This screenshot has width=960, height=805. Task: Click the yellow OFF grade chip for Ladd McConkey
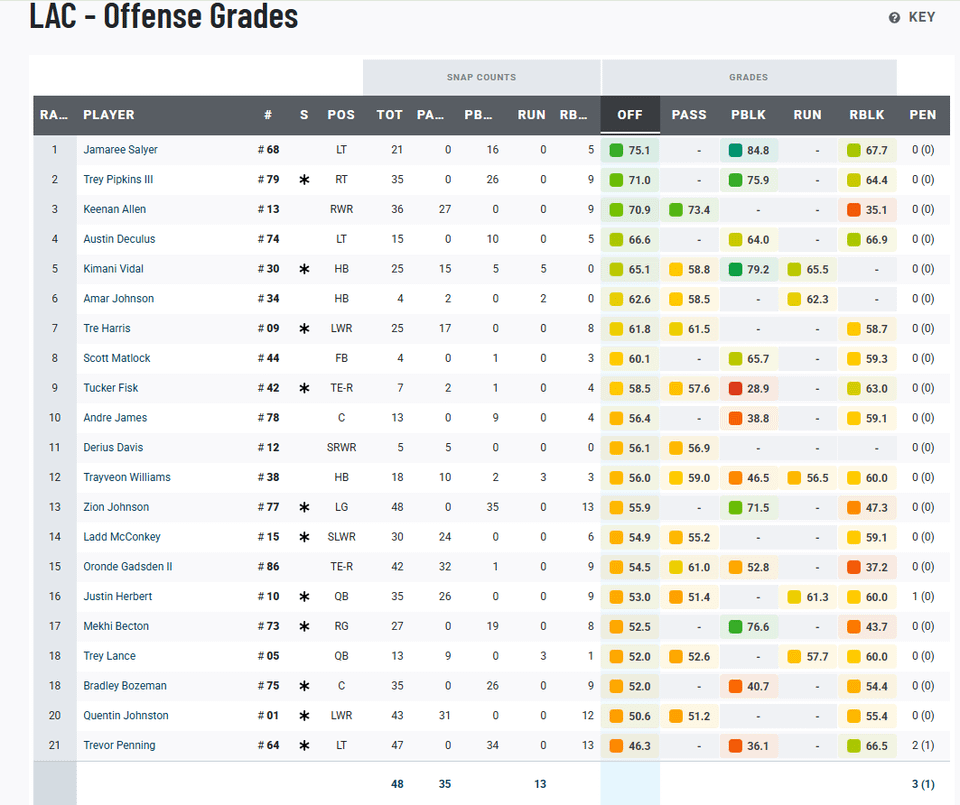coord(629,536)
